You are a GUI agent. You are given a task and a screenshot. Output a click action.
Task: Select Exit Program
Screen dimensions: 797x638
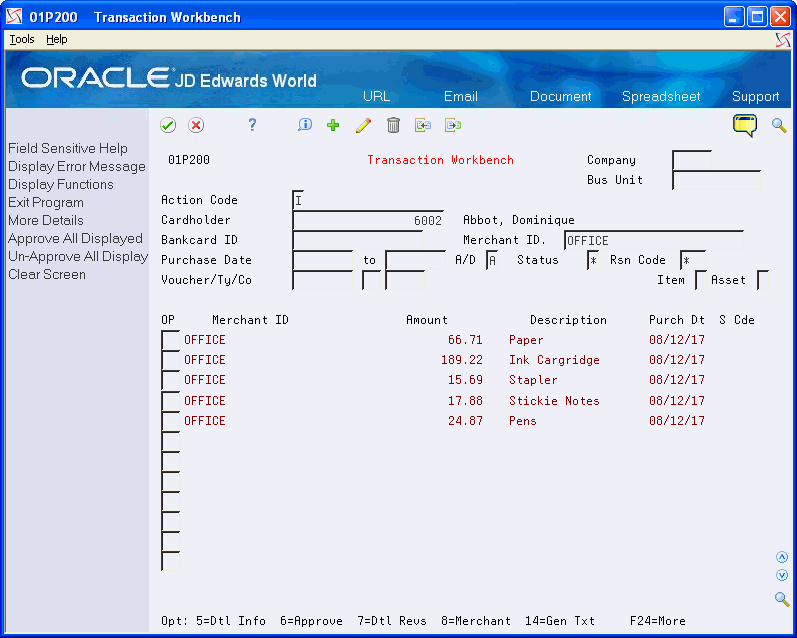pyautogui.click(x=46, y=202)
